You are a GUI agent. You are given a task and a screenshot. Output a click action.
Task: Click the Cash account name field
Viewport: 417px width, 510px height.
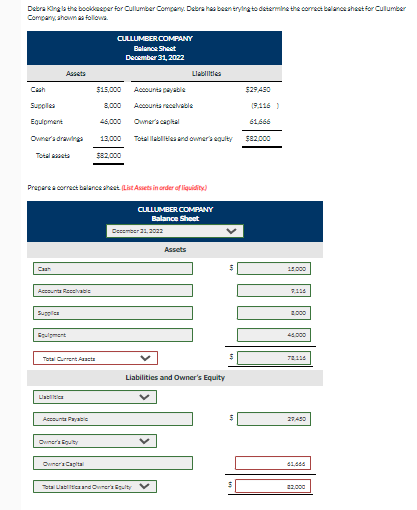(113, 269)
